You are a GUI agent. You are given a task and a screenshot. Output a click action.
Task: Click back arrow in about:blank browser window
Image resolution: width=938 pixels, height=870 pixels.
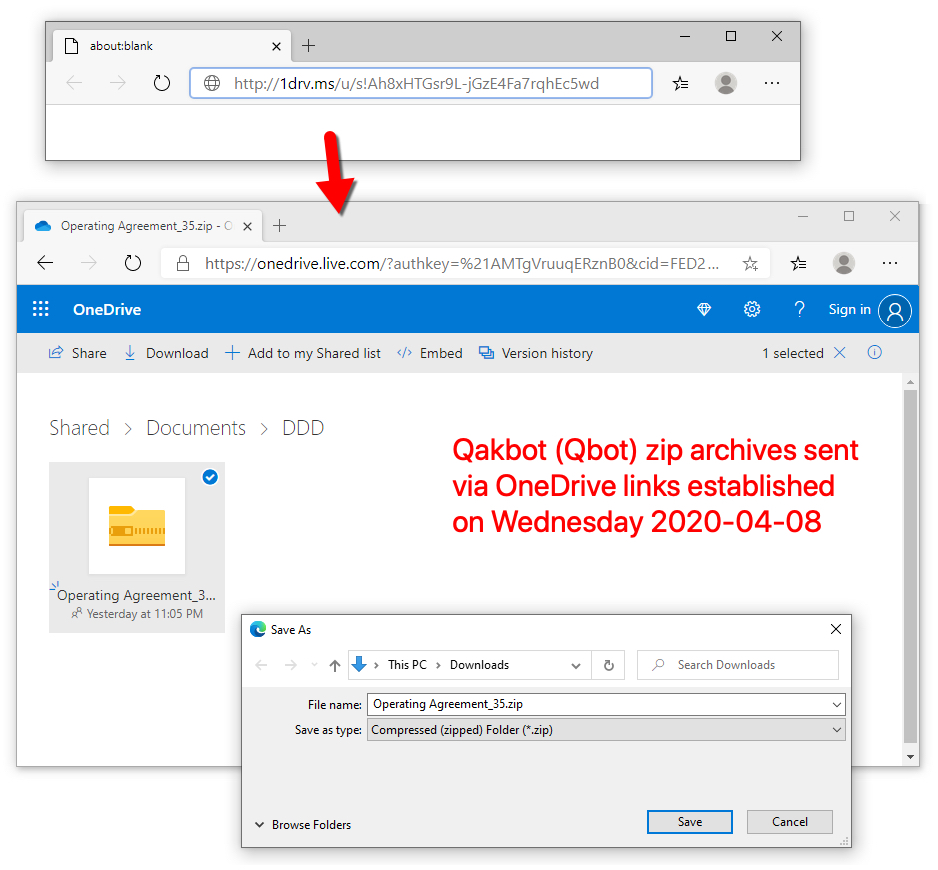74,83
